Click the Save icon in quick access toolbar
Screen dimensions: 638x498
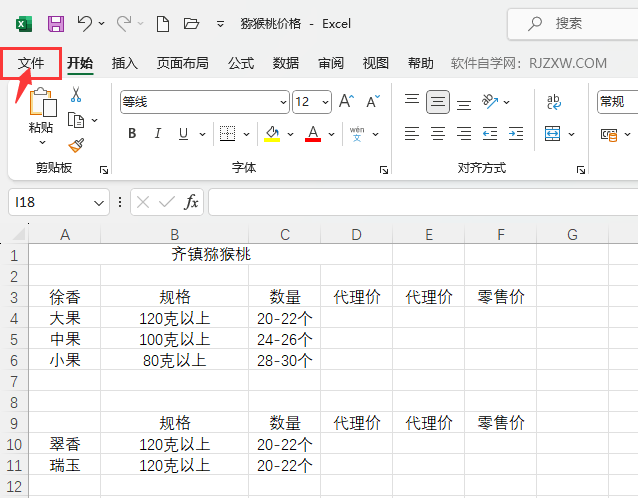56,24
